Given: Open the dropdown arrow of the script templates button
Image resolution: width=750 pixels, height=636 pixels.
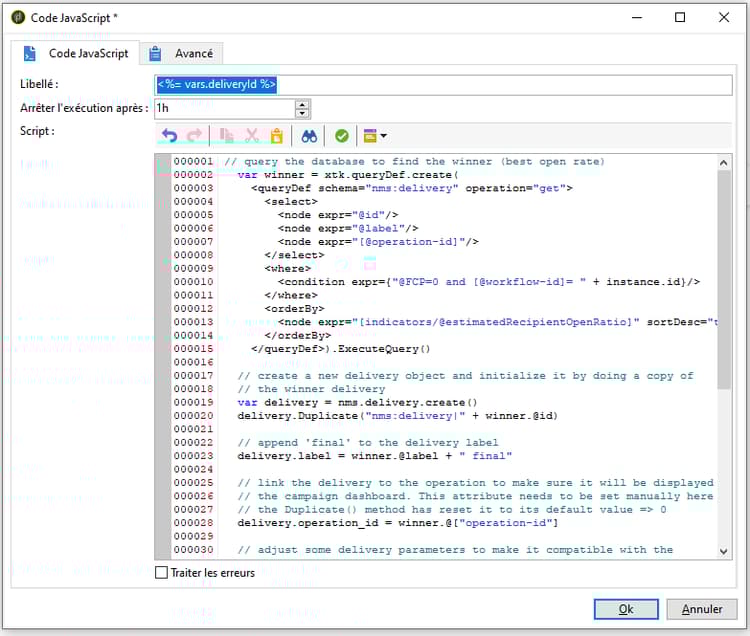Looking at the screenshot, I should pyautogui.click(x=383, y=136).
